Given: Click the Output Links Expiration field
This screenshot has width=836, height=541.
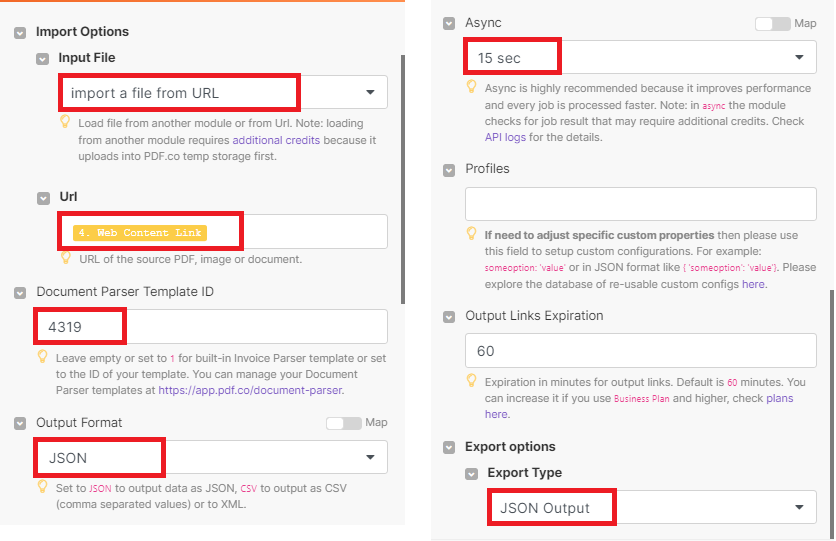Looking at the screenshot, I should (641, 350).
